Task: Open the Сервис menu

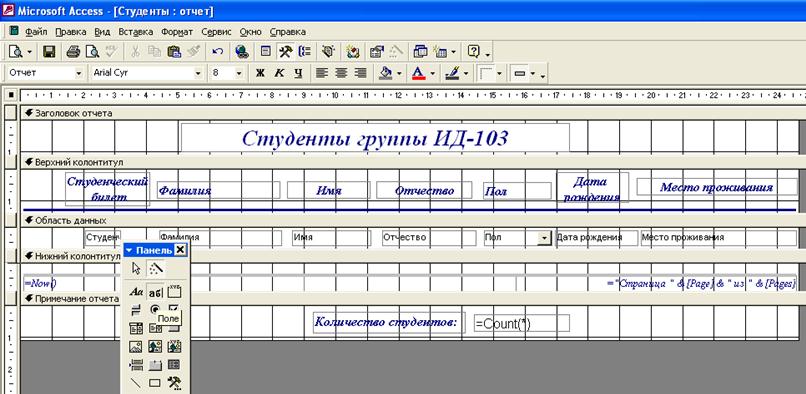Action: tap(216, 31)
